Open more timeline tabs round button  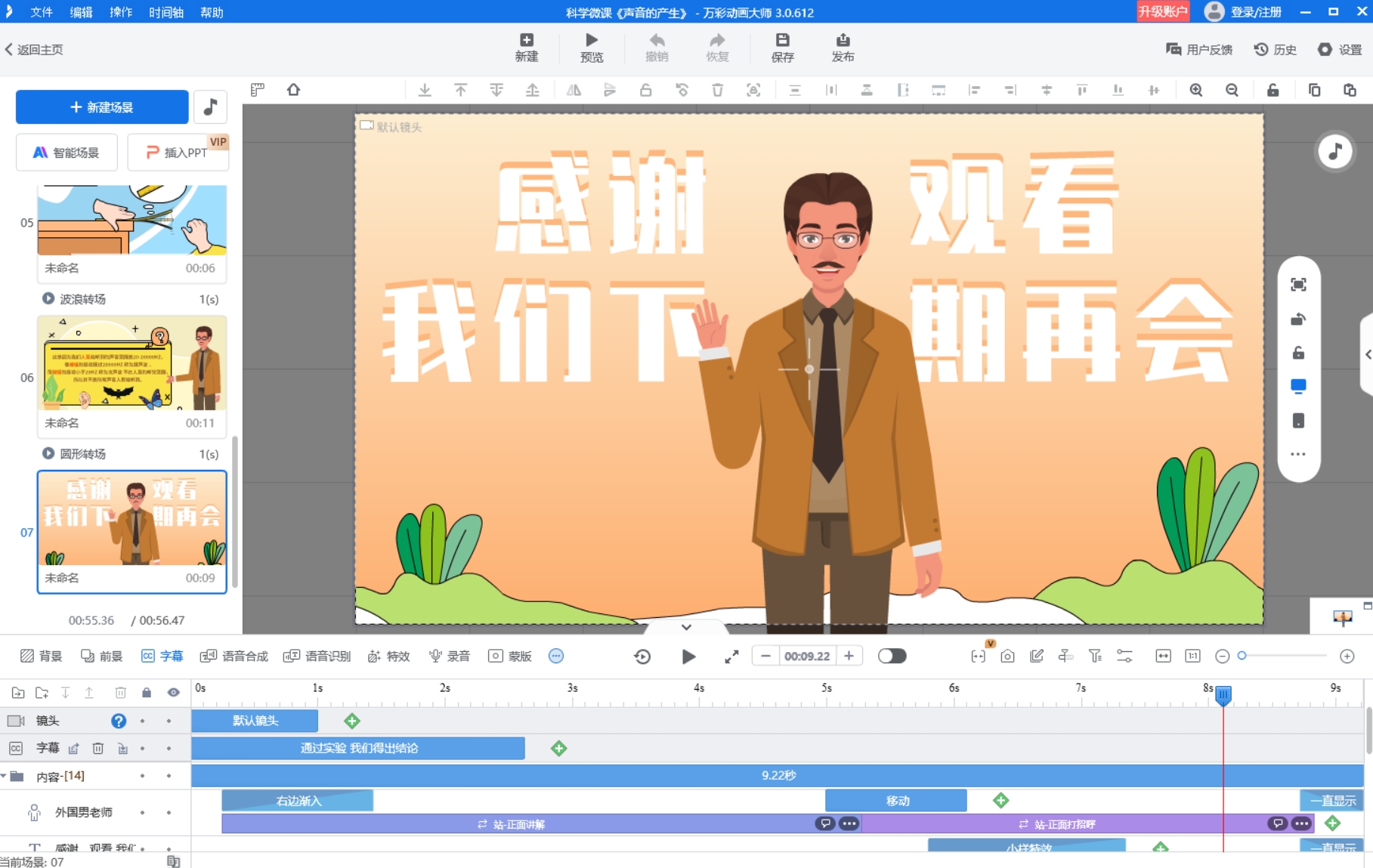(556, 656)
